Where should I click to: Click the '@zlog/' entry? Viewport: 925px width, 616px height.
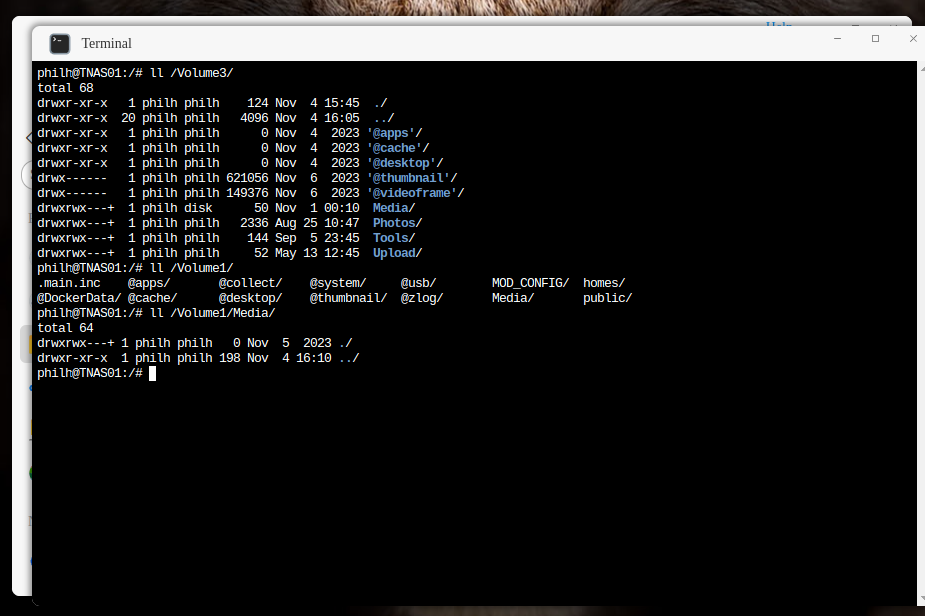[x=422, y=298]
